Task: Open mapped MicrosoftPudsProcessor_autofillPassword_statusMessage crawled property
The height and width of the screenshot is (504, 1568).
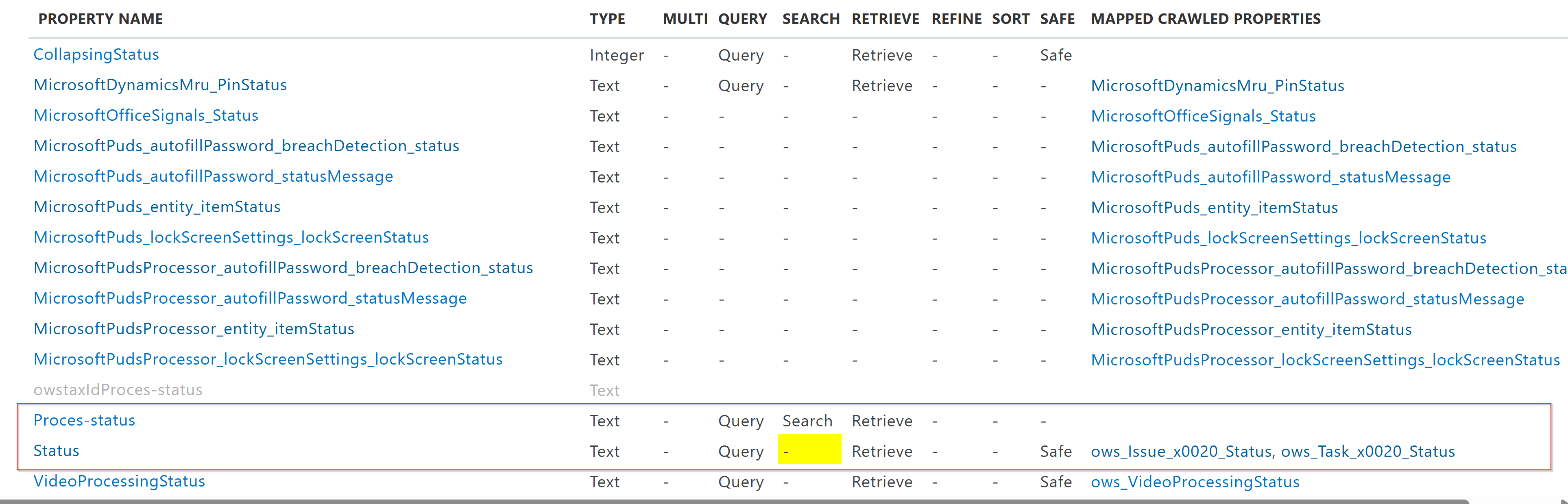Action: tap(1307, 299)
